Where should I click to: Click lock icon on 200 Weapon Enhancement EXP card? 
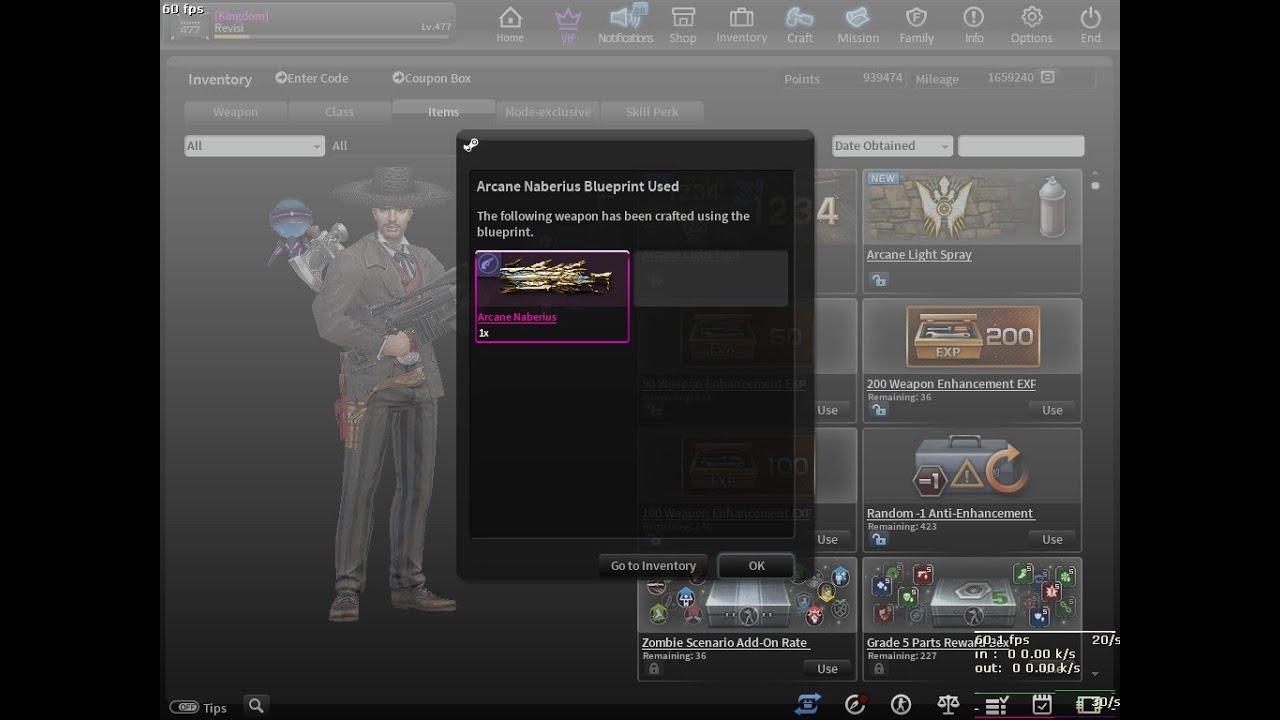coord(879,410)
